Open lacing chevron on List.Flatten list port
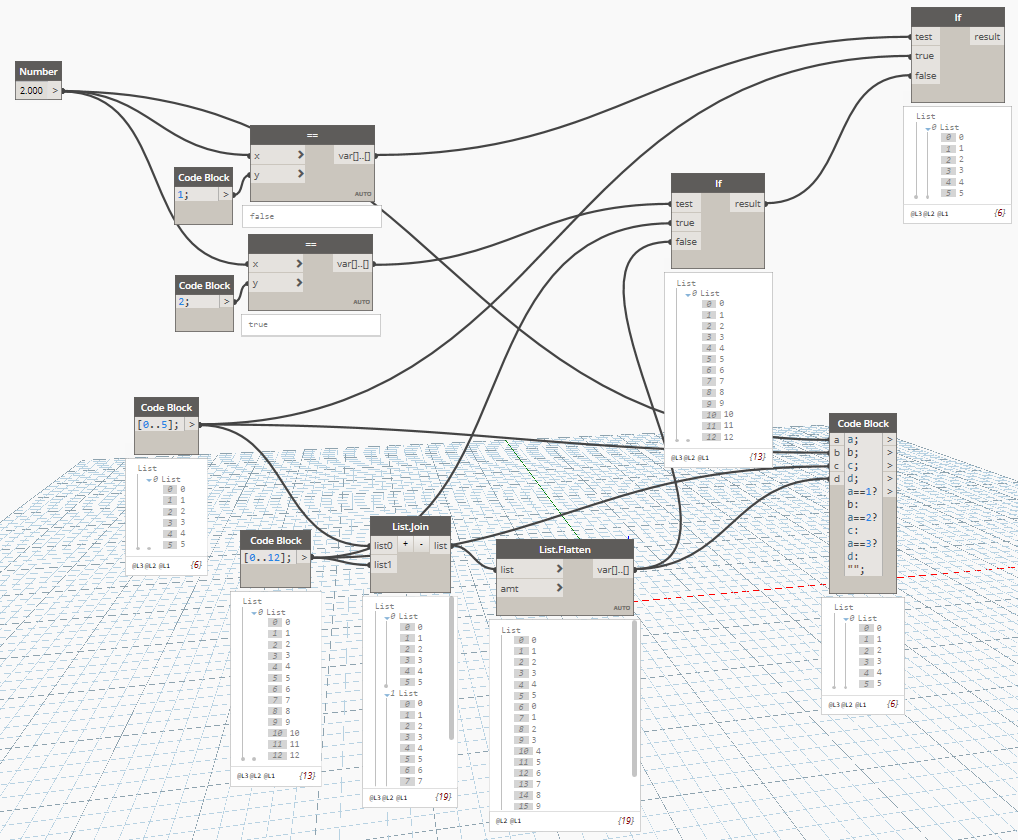 [x=559, y=569]
